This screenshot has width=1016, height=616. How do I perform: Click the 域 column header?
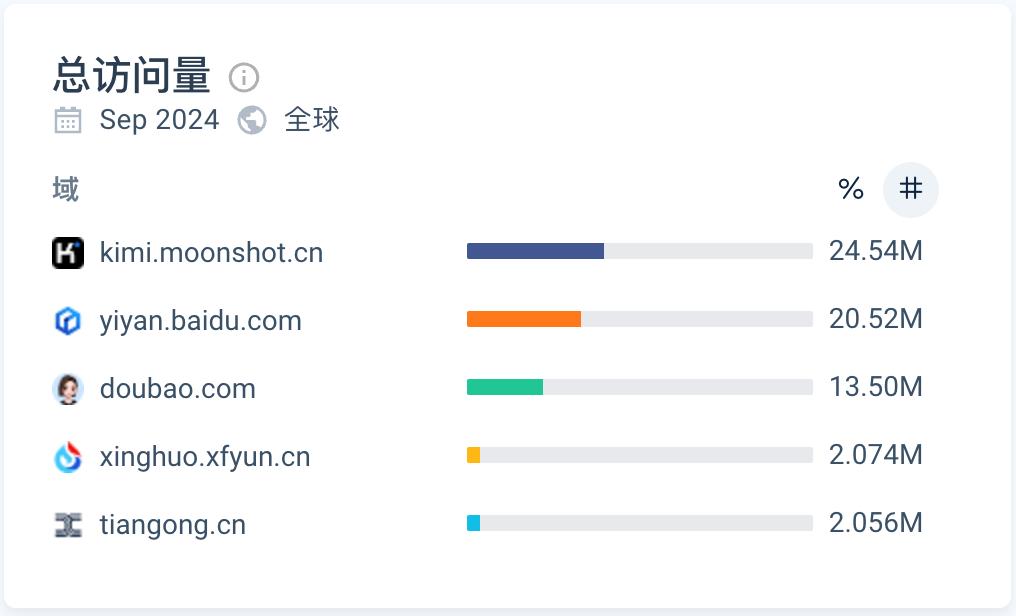(x=66, y=189)
